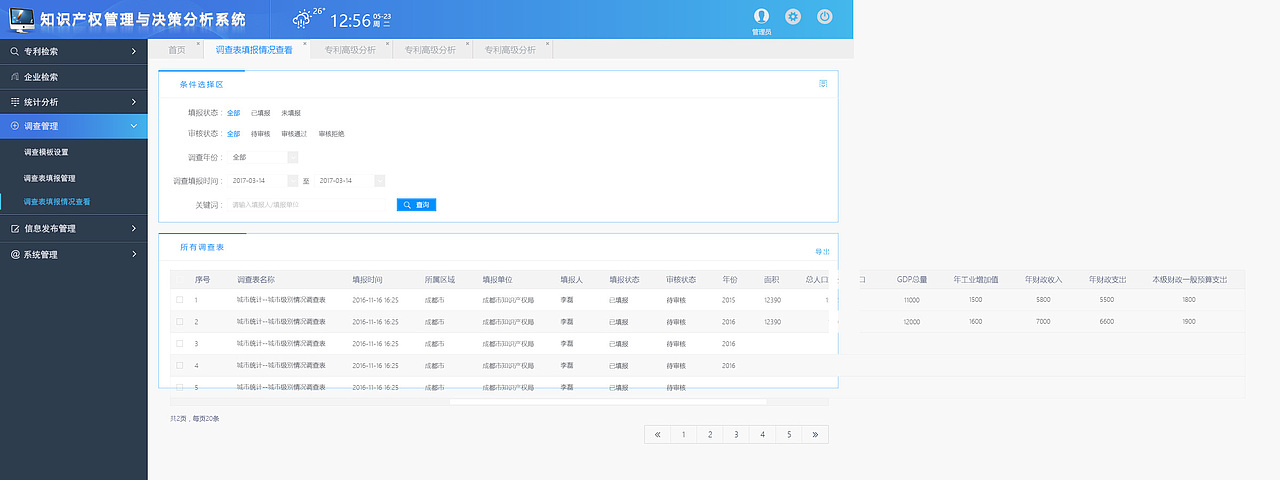The height and width of the screenshot is (480, 1280).
Task: Click the computer logo icon beside system title
Action: point(22,18)
